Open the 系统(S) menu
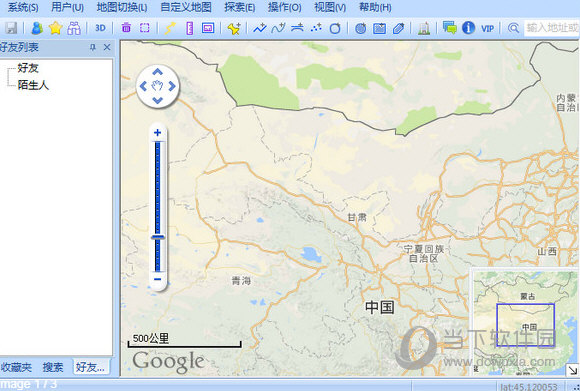Screen dimensions: 580x391 pyautogui.click(x=23, y=7)
